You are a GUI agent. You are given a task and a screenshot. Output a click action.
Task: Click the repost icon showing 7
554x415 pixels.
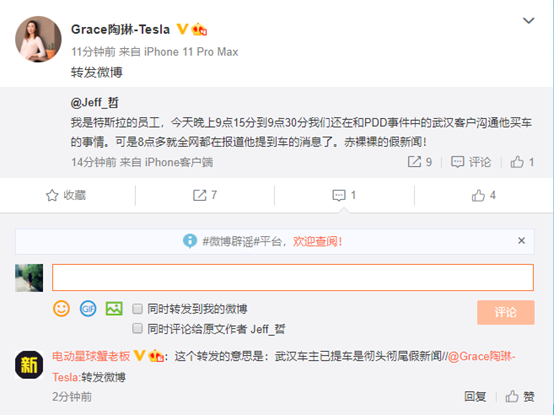(x=199, y=195)
